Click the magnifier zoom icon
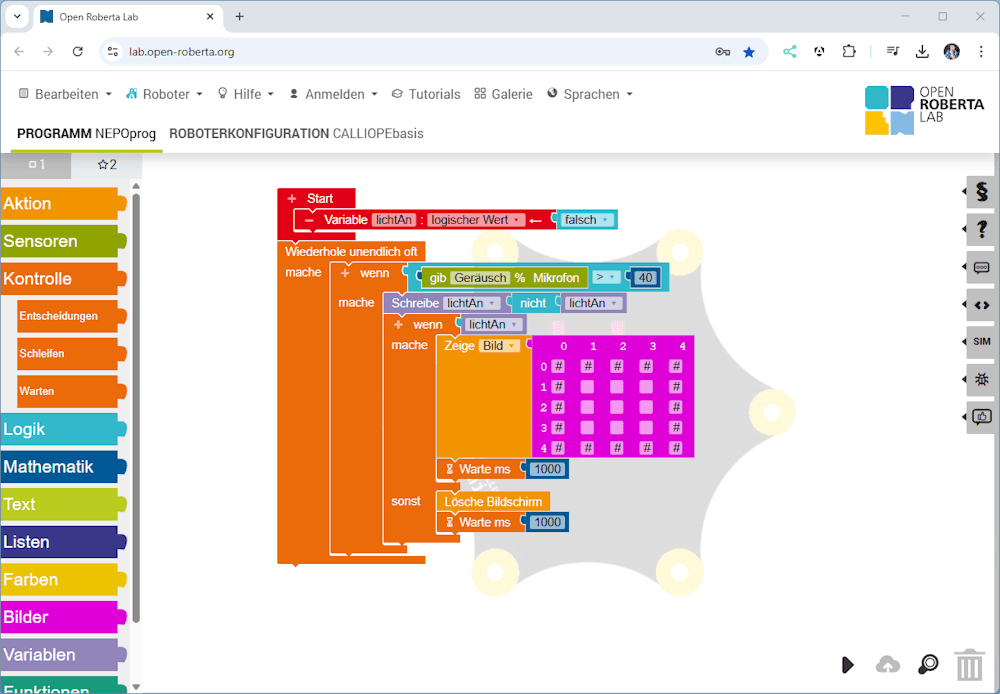The height and width of the screenshot is (694, 1000). point(928,665)
